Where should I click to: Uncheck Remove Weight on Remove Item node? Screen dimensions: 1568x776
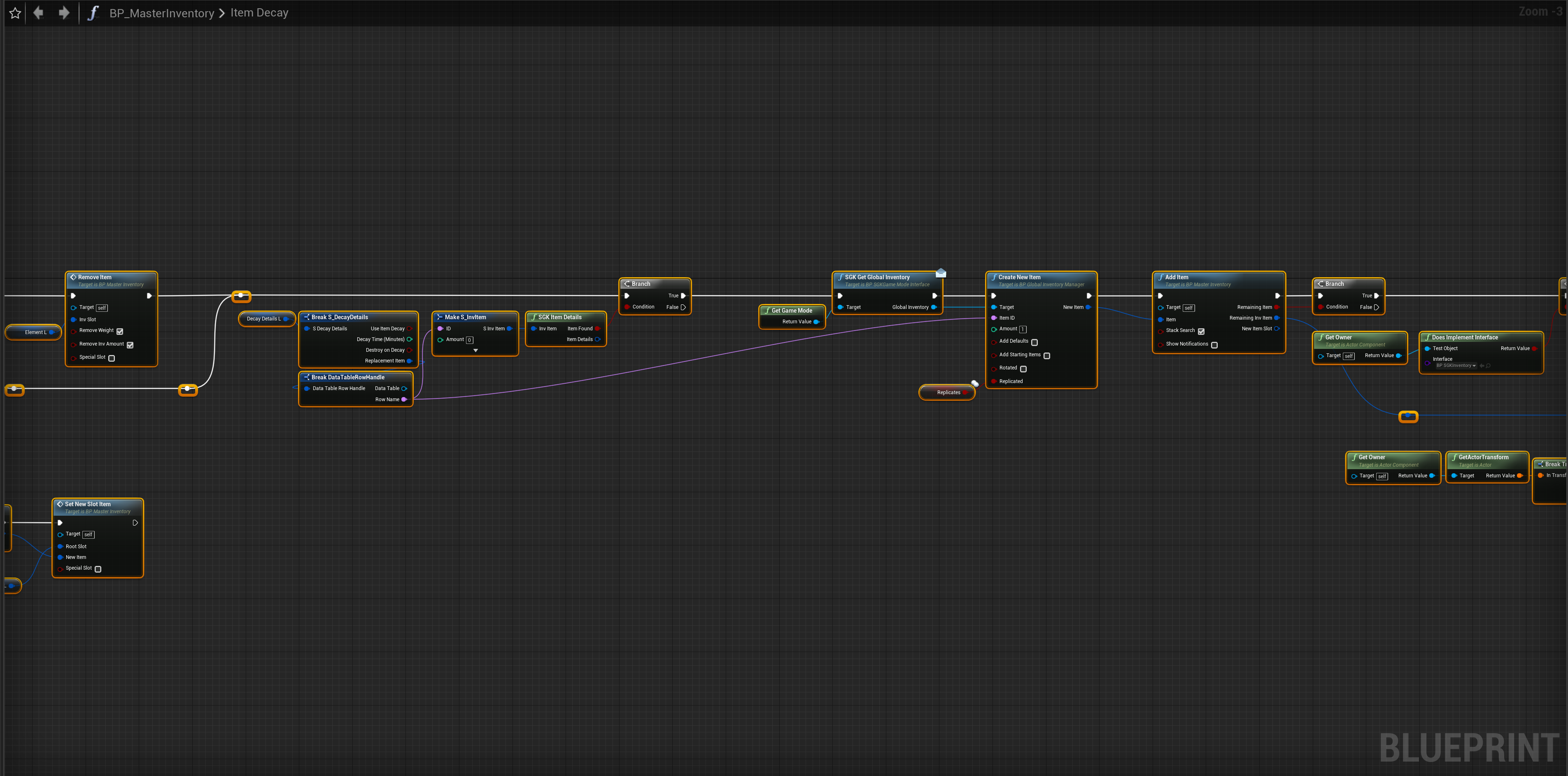tap(120, 331)
